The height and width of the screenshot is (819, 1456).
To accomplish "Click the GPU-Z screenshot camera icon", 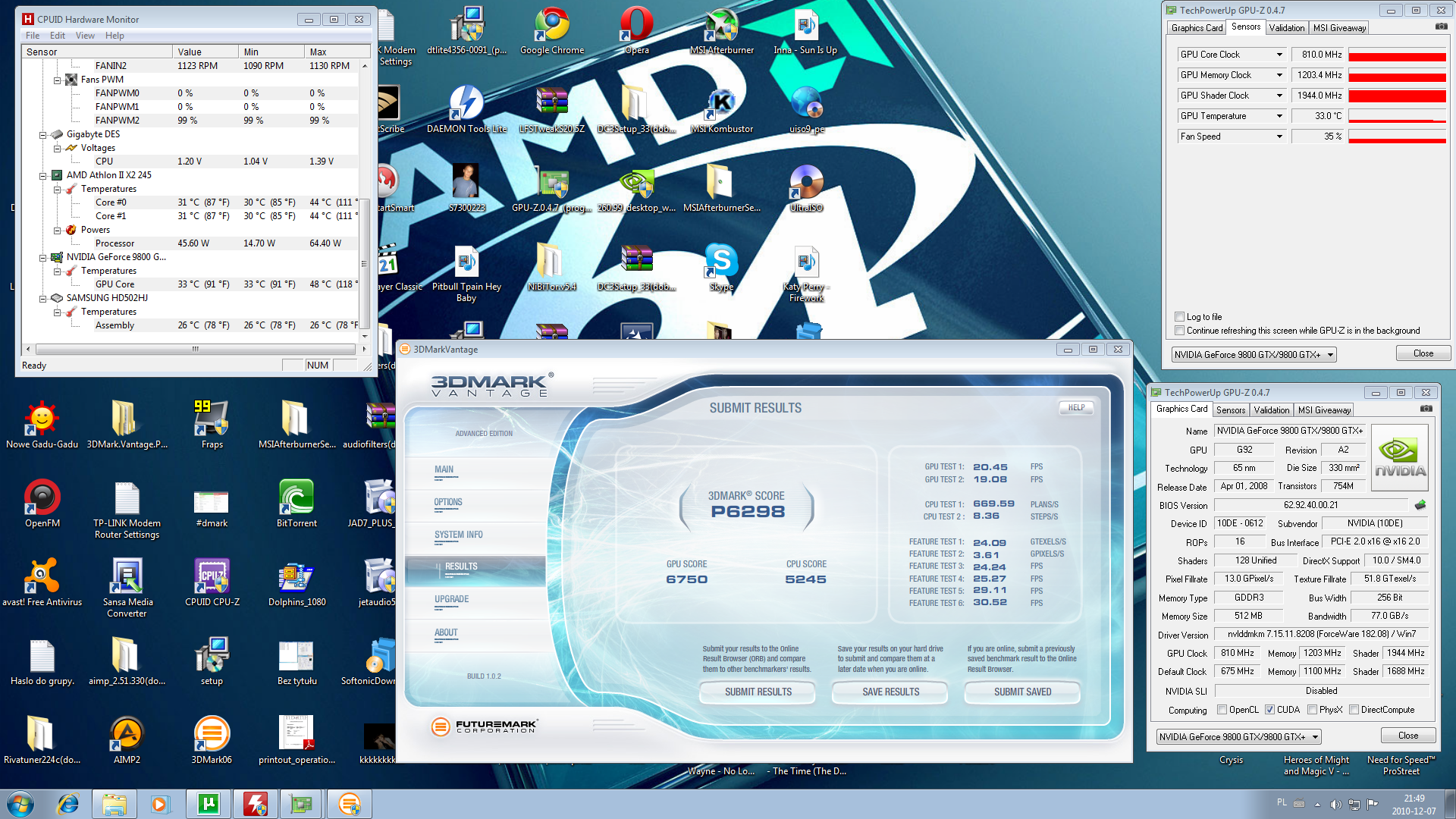I will pyautogui.click(x=1441, y=27).
